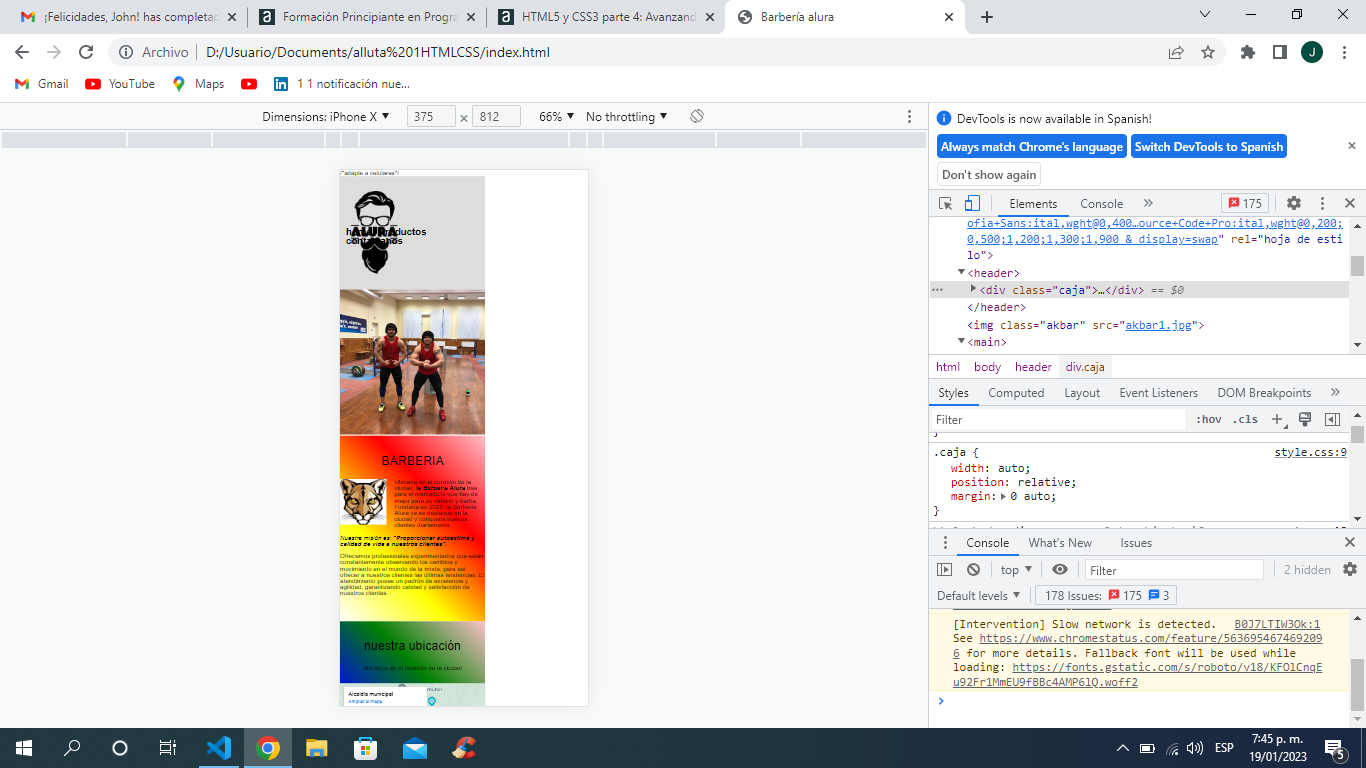This screenshot has width=1366, height=768.
Task: Click Don't show again button
Action: point(989,175)
